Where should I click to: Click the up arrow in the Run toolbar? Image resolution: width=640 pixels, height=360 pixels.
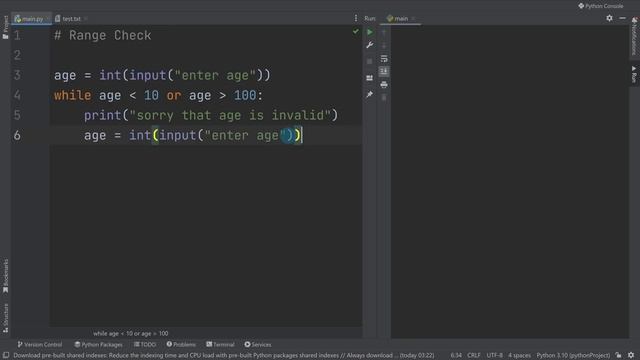pos(384,33)
